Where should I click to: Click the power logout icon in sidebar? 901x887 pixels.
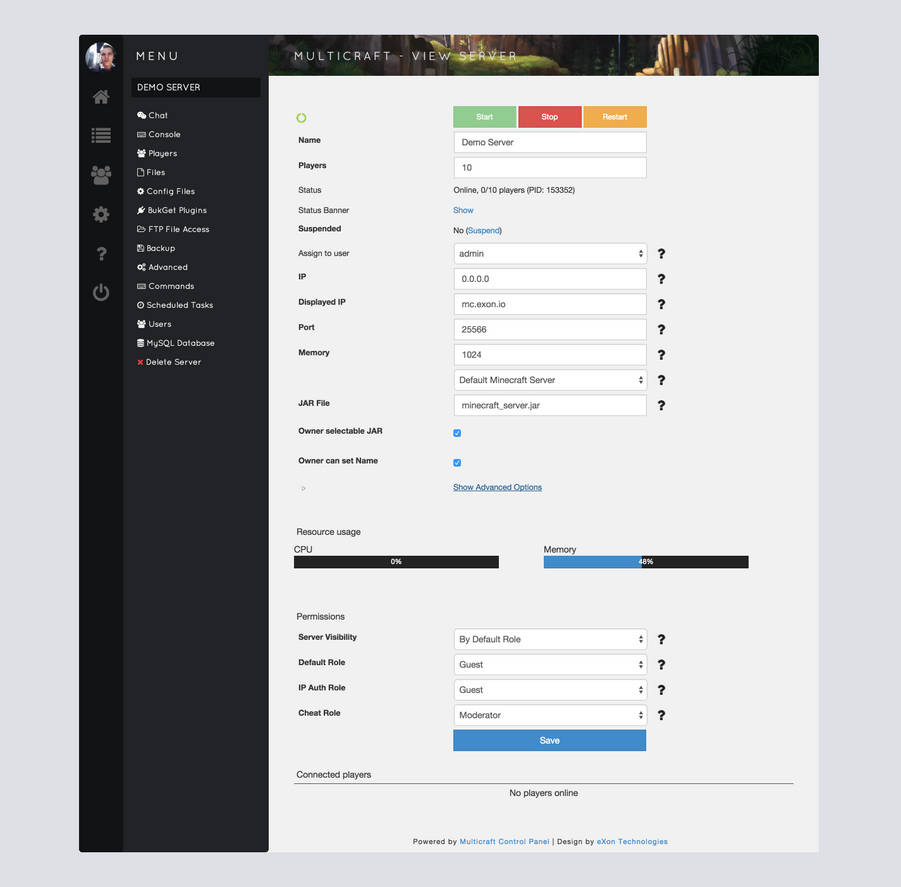(x=101, y=292)
